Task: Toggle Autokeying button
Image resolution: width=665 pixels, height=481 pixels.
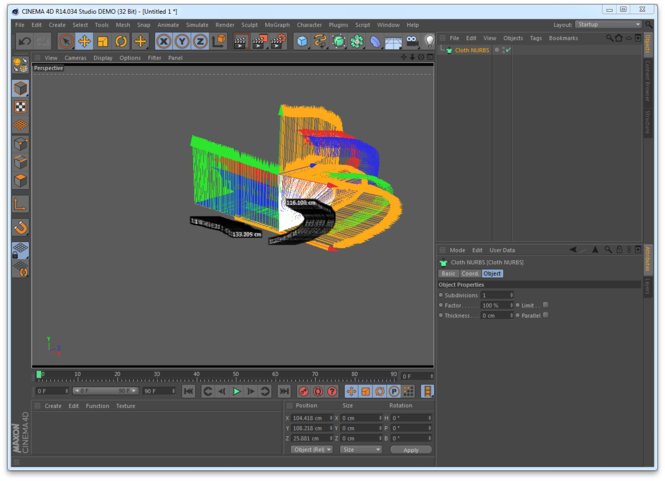Action: pyautogui.click(x=318, y=392)
